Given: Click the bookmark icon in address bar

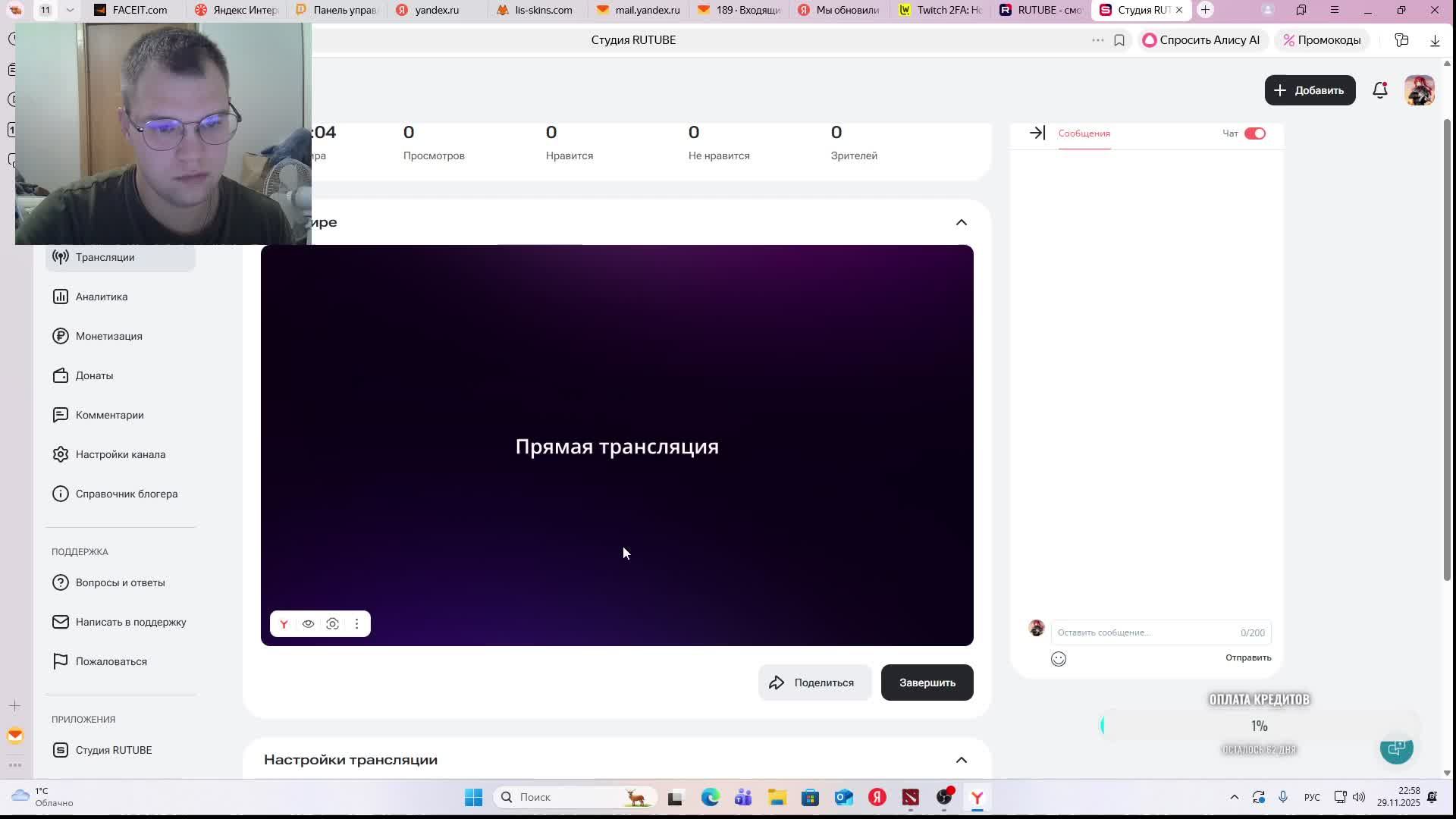Looking at the screenshot, I should [x=1119, y=40].
